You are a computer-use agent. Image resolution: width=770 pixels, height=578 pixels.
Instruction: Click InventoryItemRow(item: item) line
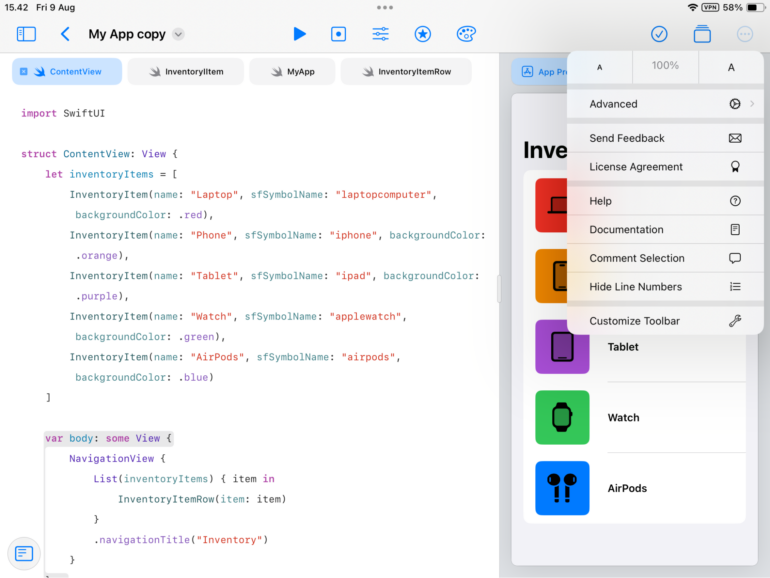[202, 499]
